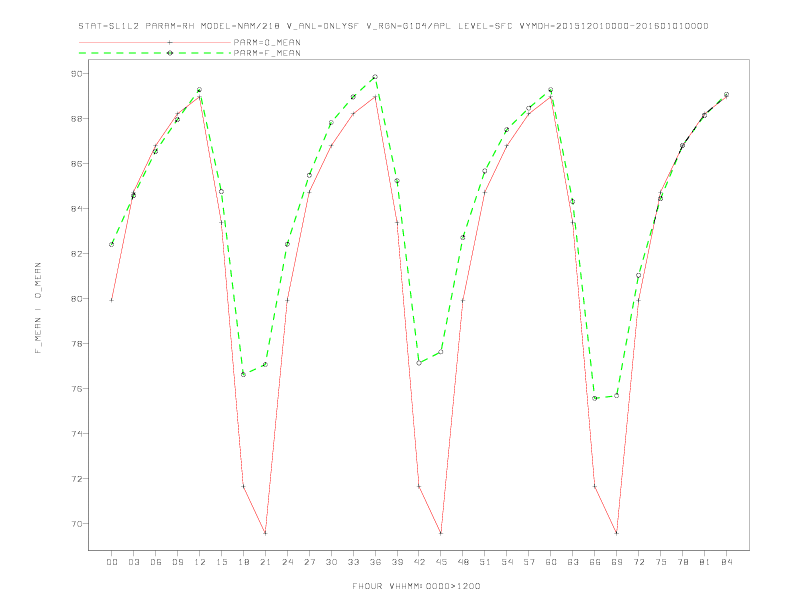Click the y-axis tick label 76
The height and width of the screenshot is (612, 792).
(76, 389)
